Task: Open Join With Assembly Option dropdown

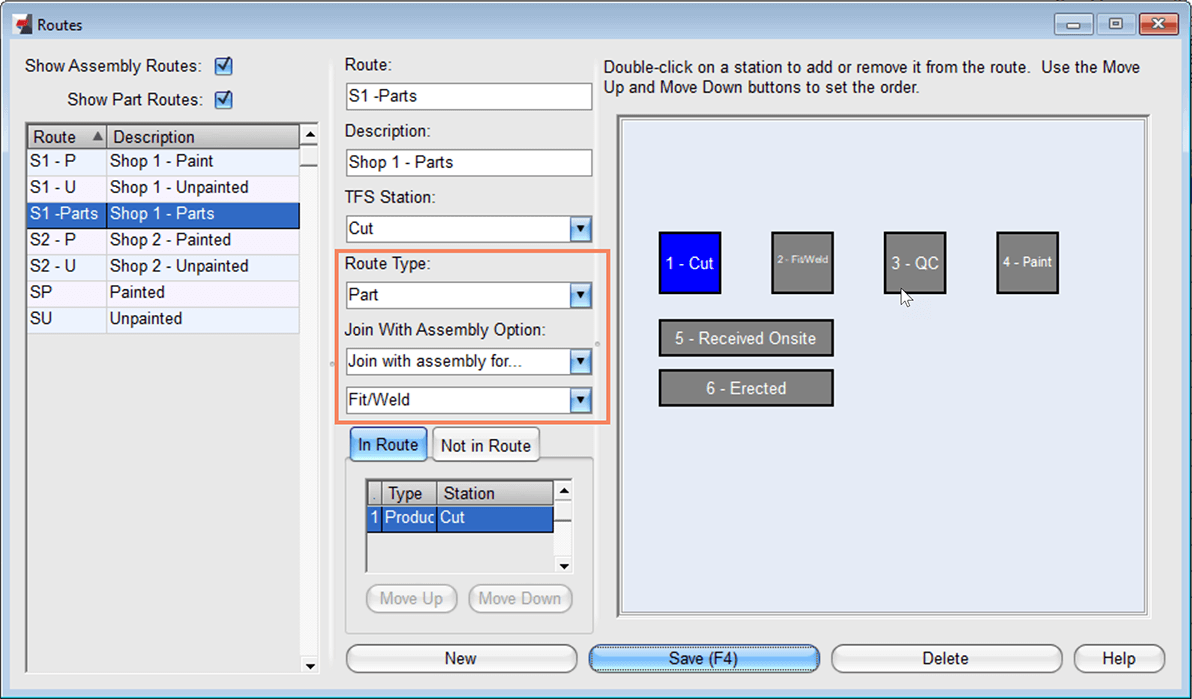Action: [580, 362]
